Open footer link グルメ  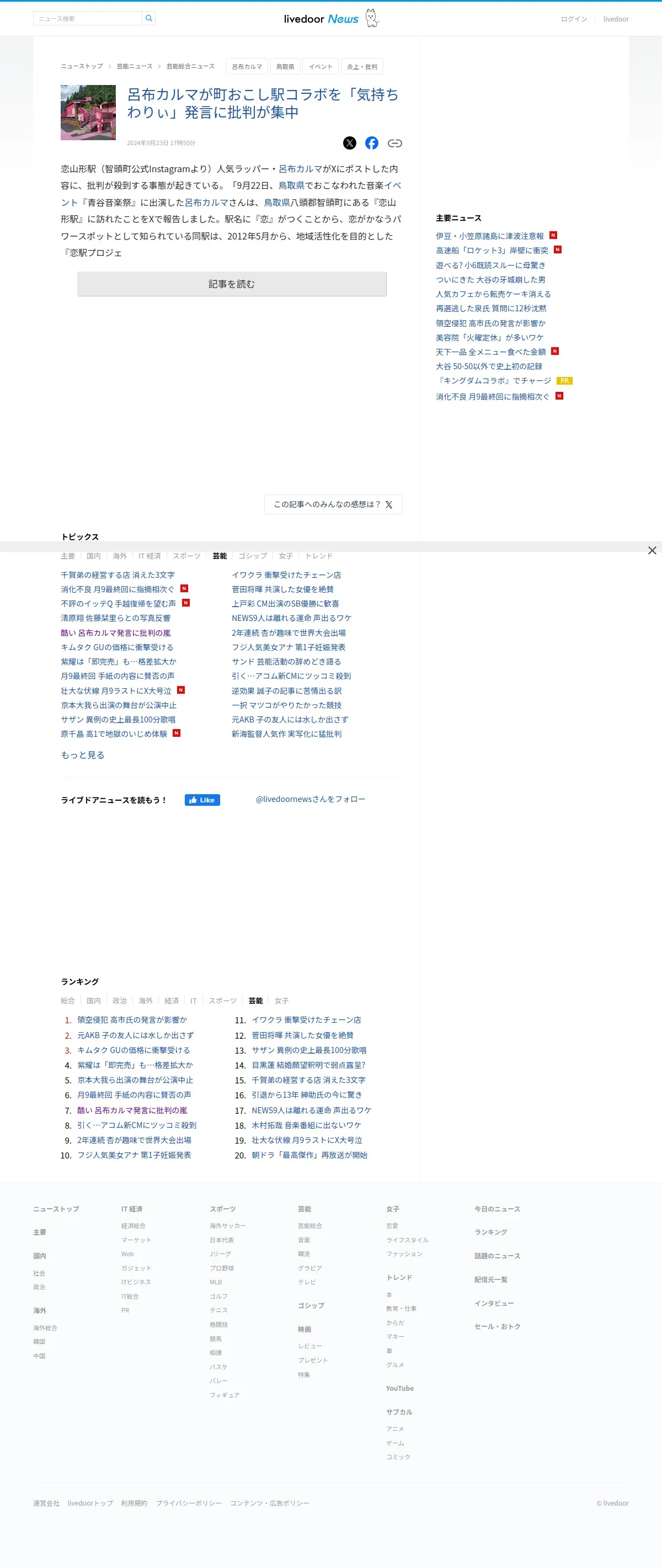coord(395,1365)
